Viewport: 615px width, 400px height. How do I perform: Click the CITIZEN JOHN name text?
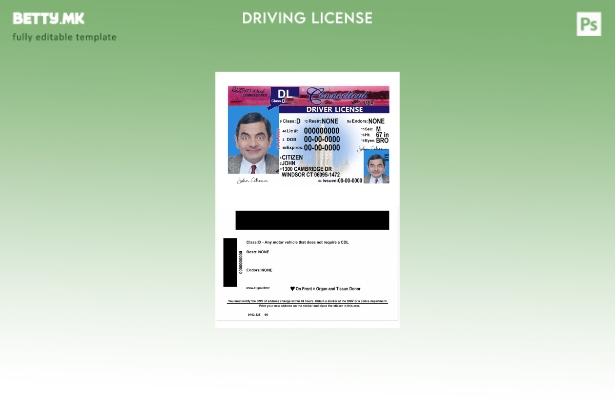291,160
